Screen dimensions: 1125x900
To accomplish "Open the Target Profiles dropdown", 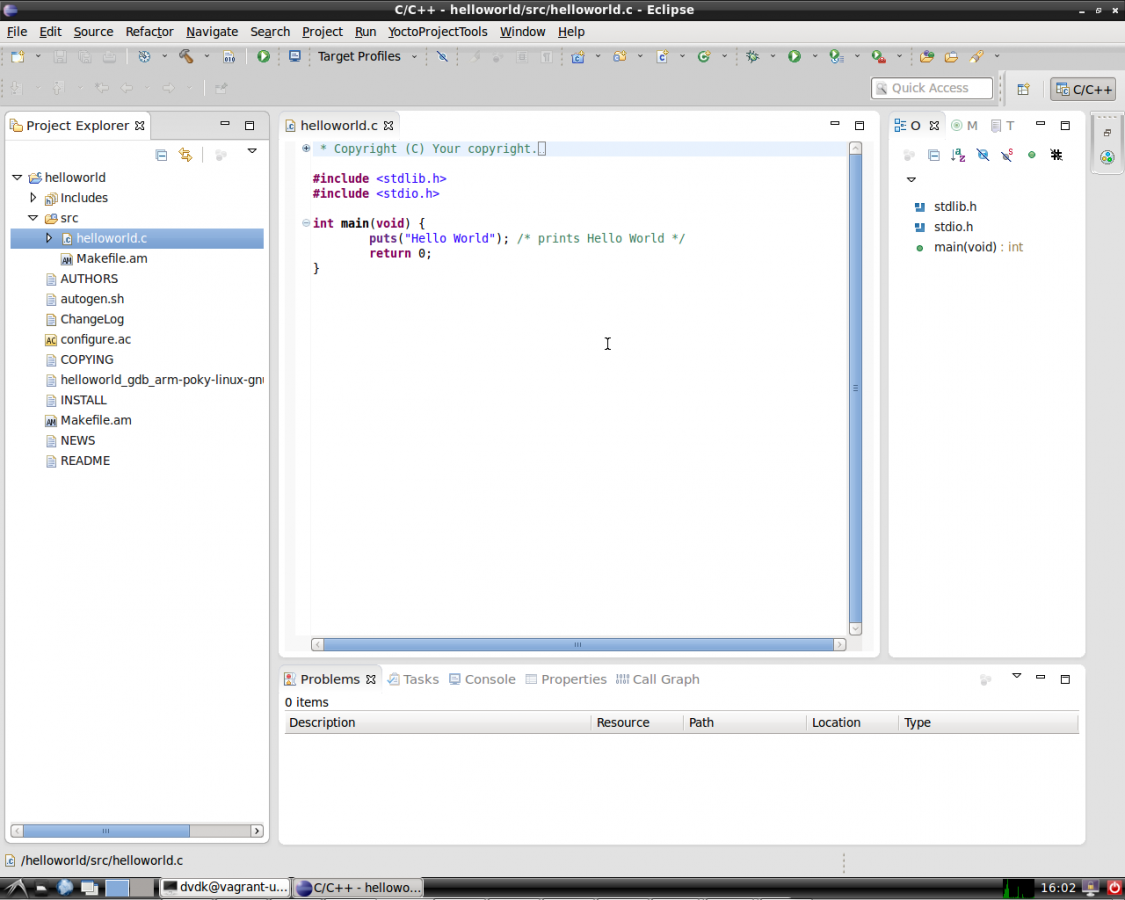I will pyautogui.click(x=414, y=57).
